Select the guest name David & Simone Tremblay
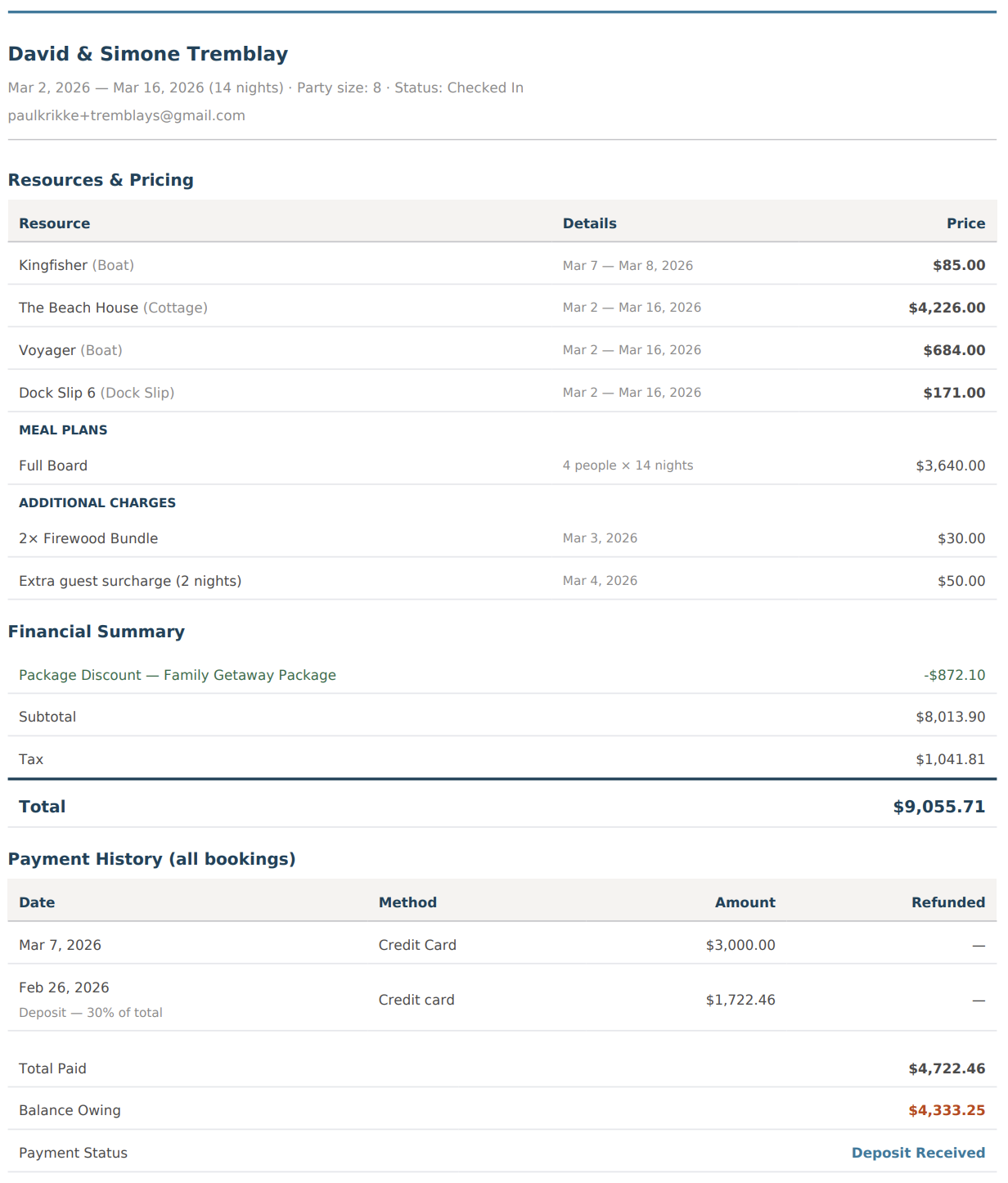 pos(147,53)
